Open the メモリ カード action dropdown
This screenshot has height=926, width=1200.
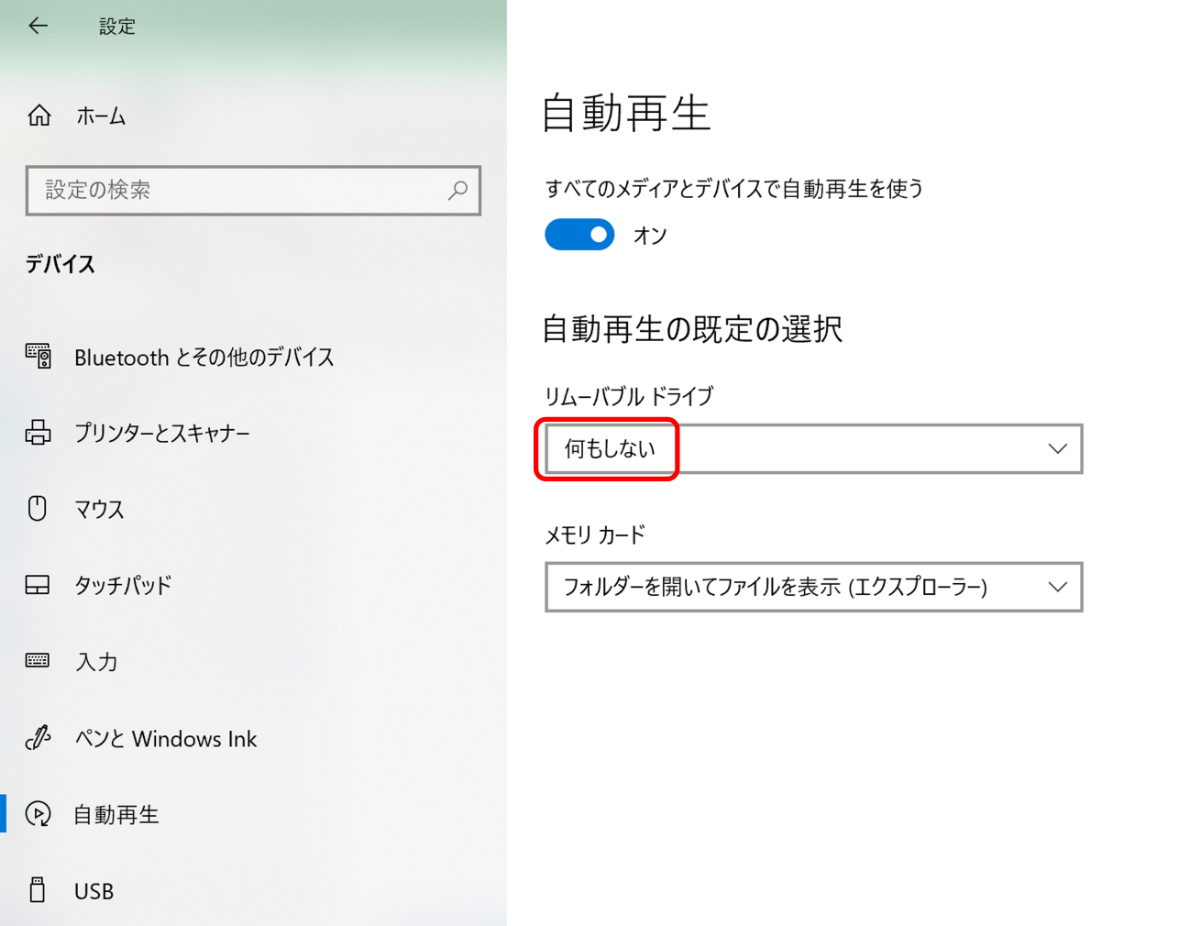click(813, 587)
